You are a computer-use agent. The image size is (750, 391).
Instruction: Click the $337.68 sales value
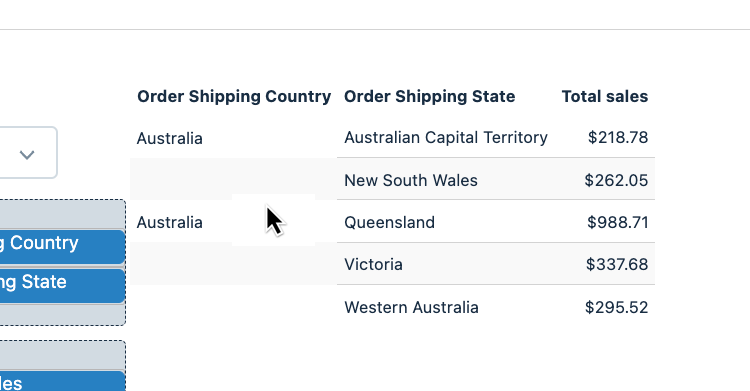click(617, 265)
